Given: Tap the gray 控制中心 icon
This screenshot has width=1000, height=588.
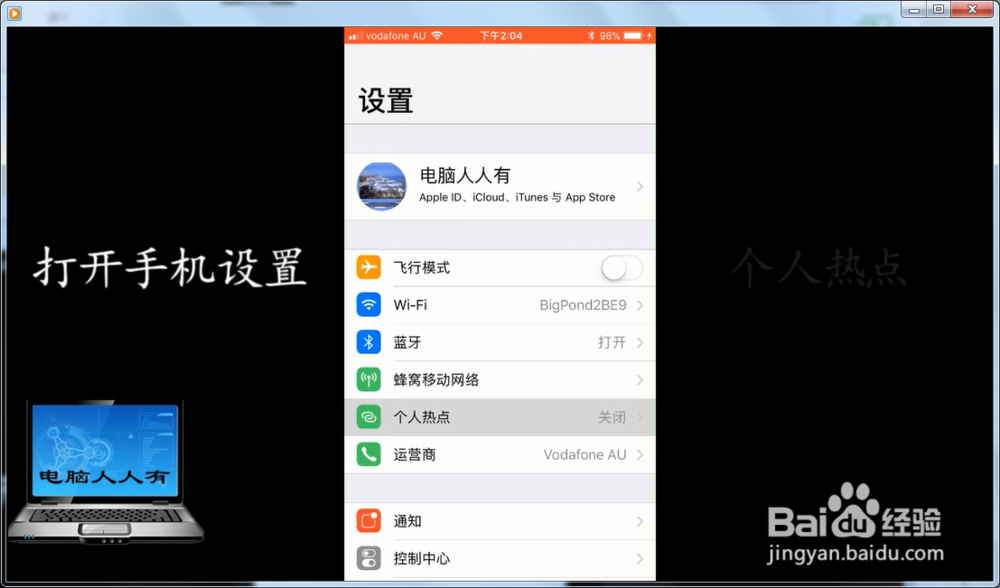Looking at the screenshot, I should tap(369, 559).
